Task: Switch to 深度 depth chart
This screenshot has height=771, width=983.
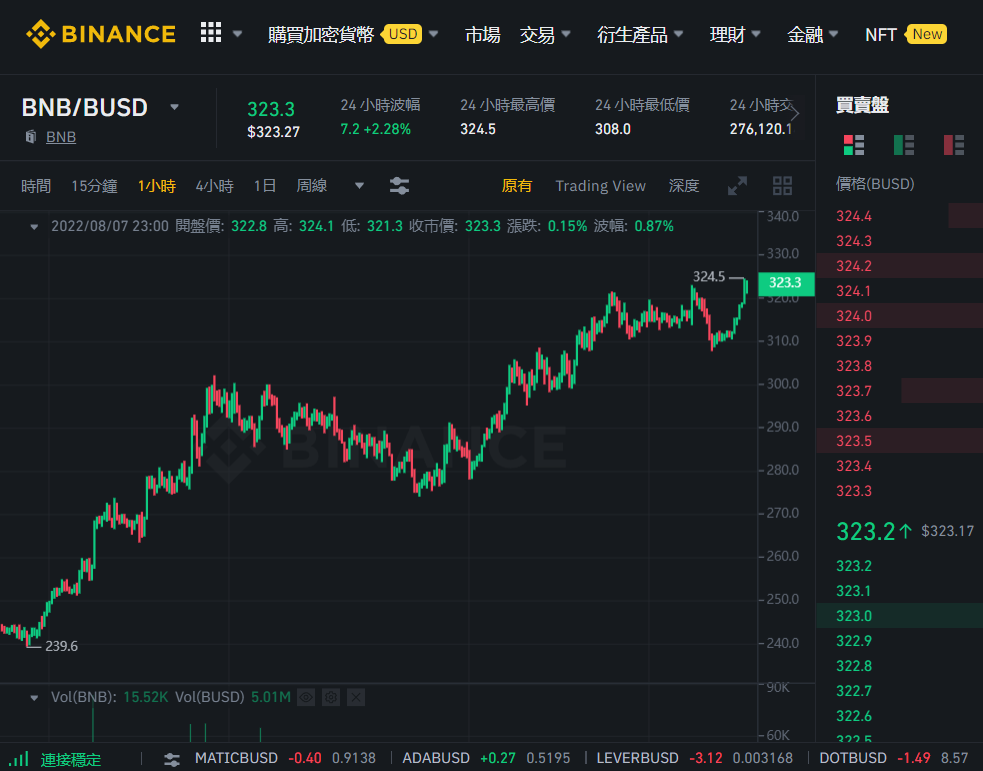Action: (x=683, y=186)
